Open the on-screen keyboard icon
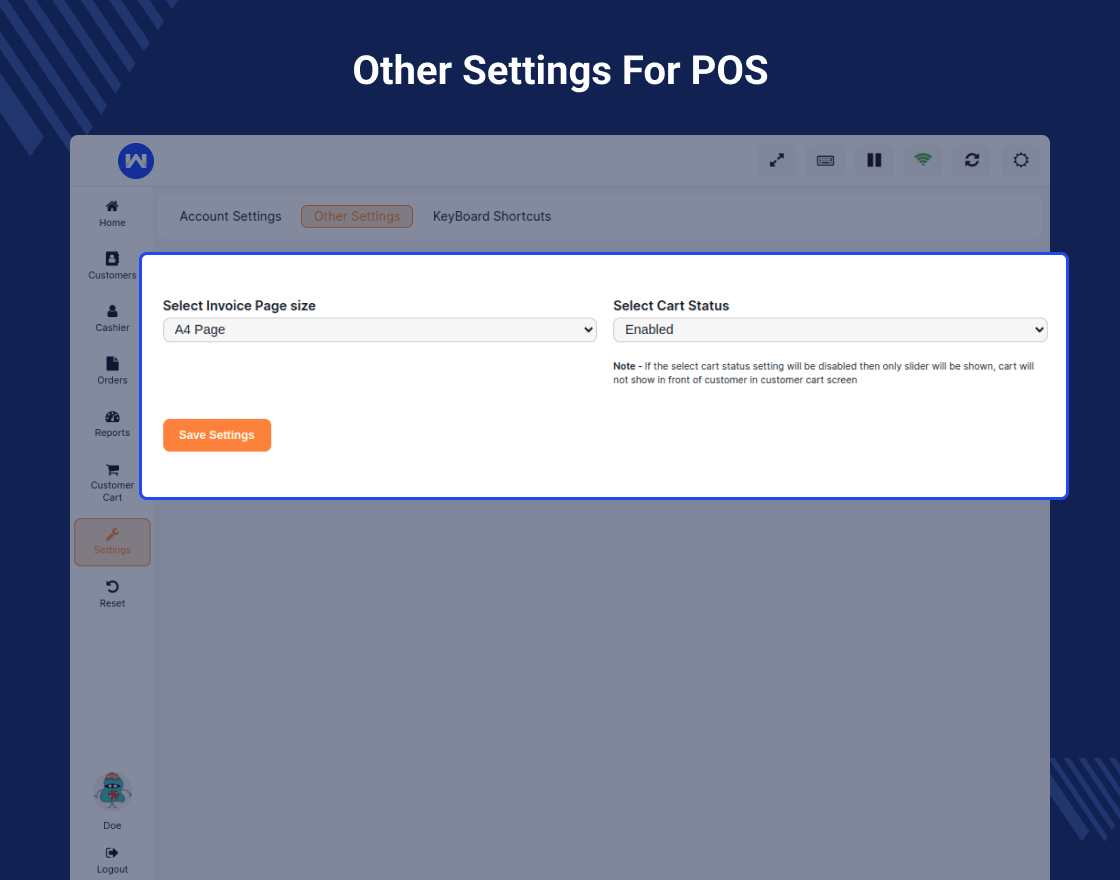This screenshot has height=880, width=1120. [x=825, y=160]
